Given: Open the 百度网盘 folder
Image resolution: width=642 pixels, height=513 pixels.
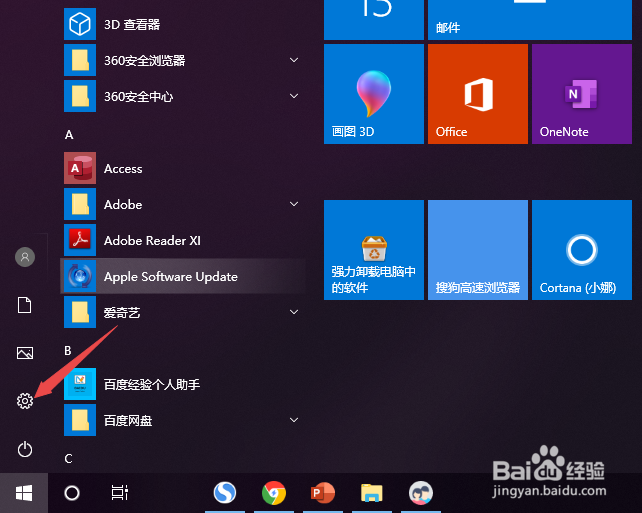Looking at the screenshot, I should 183,420.
